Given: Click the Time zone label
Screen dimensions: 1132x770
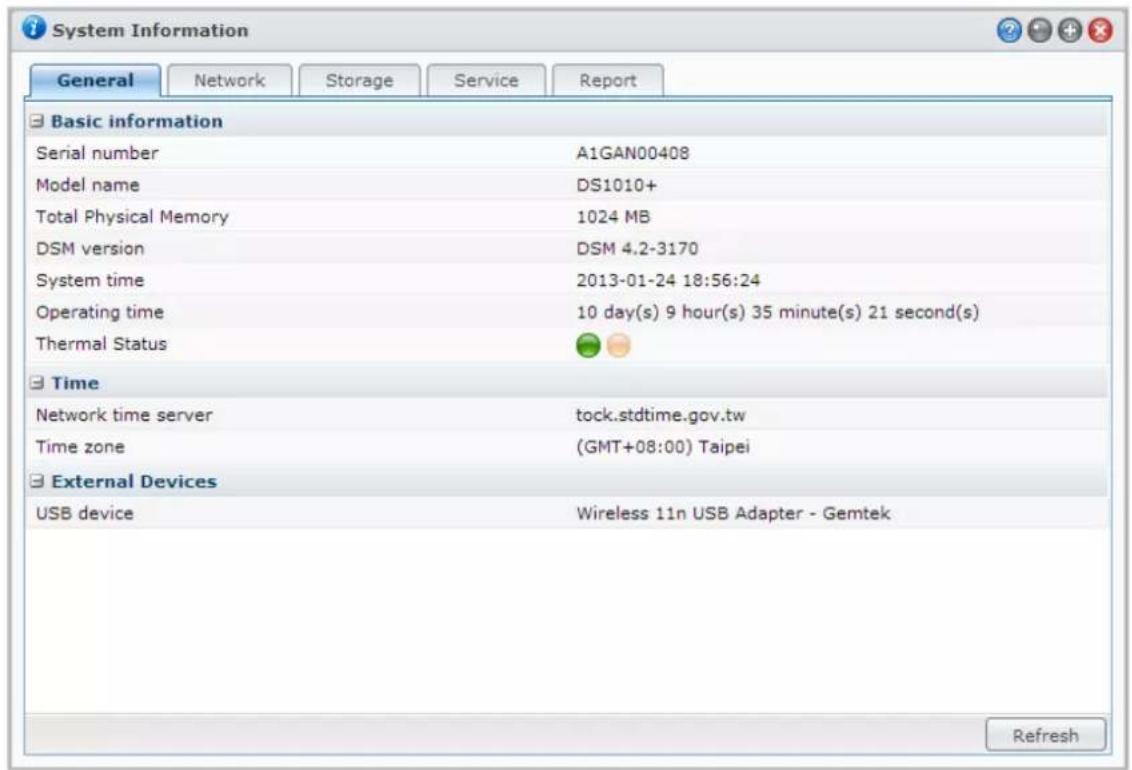Looking at the screenshot, I should pyautogui.click(x=80, y=447).
